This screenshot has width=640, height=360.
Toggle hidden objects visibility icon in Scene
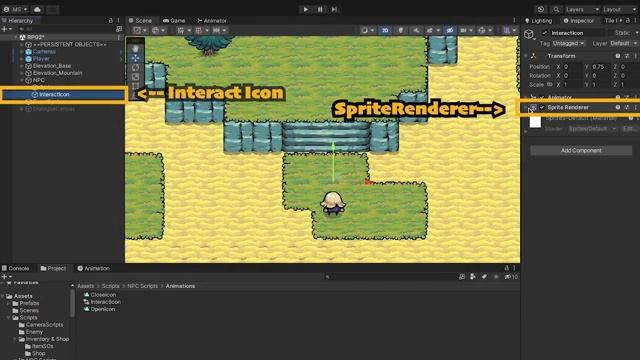[450, 30]
